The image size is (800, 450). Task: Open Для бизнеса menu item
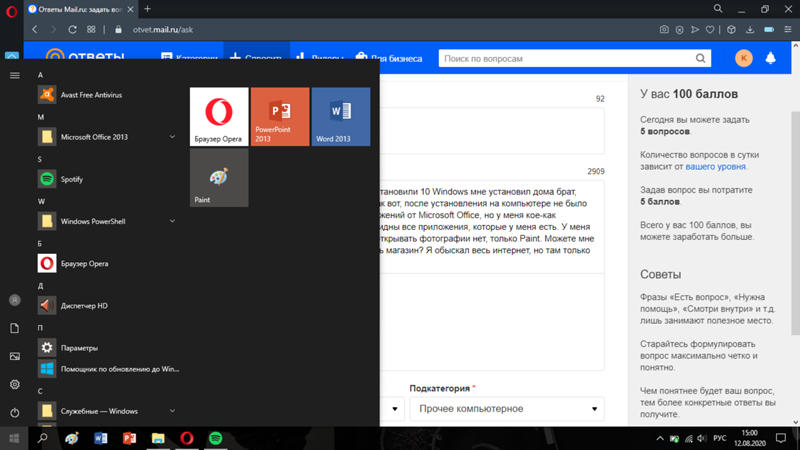click(389, 58)
